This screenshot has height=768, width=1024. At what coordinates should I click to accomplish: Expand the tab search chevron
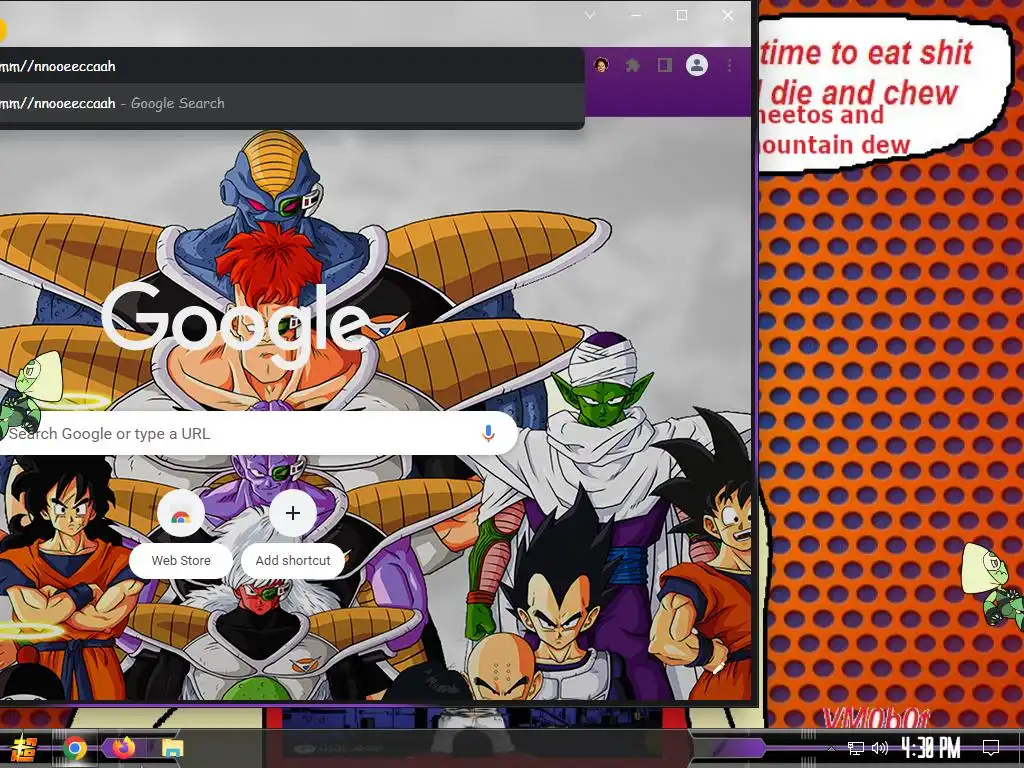pyautogui.click(x=590, y=15)
